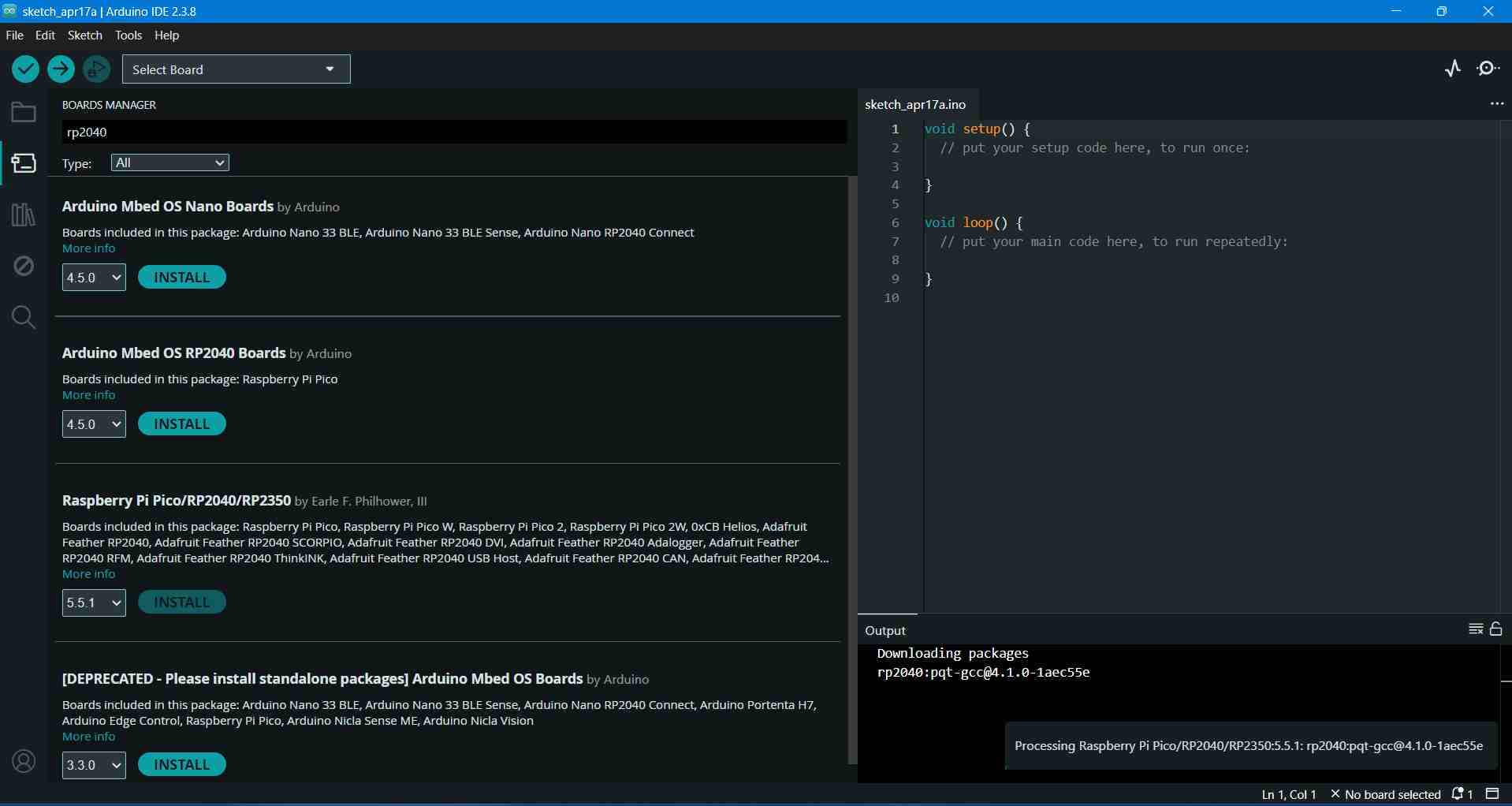Open the Search sidebar icon
Screen dimensions: 1512x806
click(24, 317)
